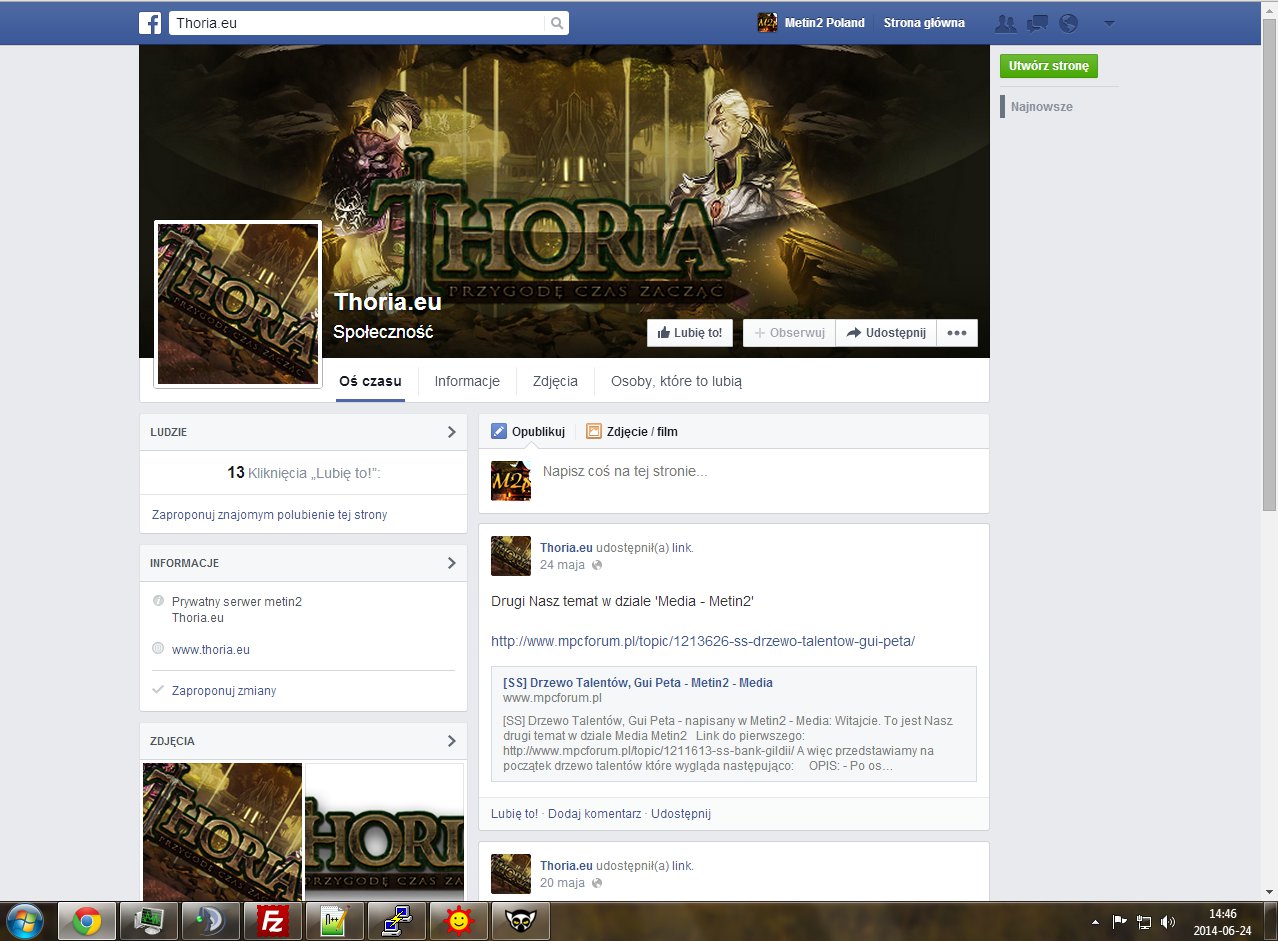Screen dimensions: 1278x941
Task: Click photo icon next to Zdjęcie / film
Action: [594, 431]
